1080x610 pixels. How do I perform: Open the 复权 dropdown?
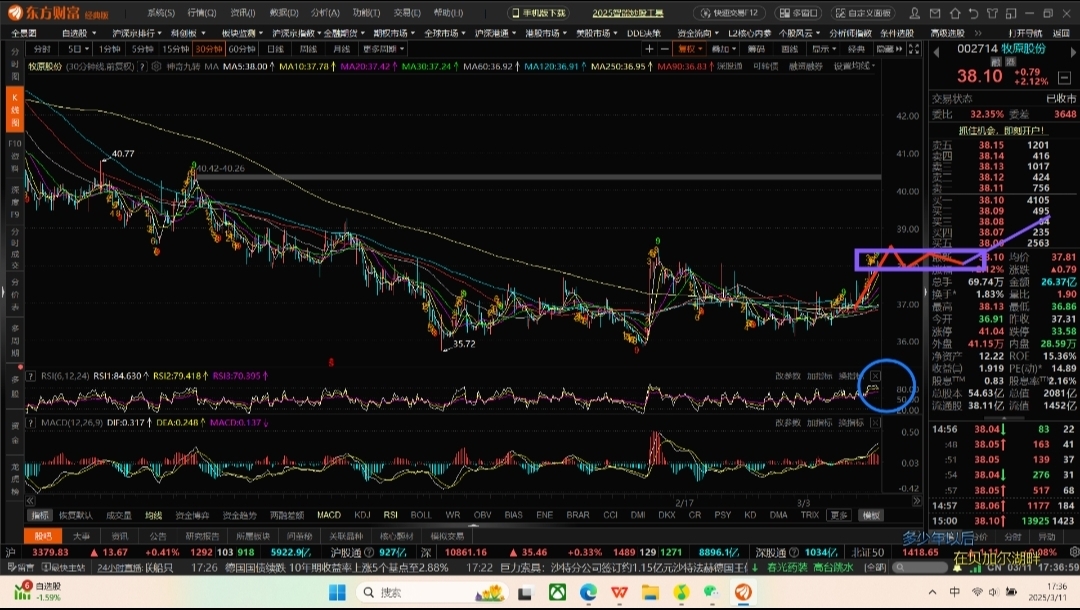(688, 49)
